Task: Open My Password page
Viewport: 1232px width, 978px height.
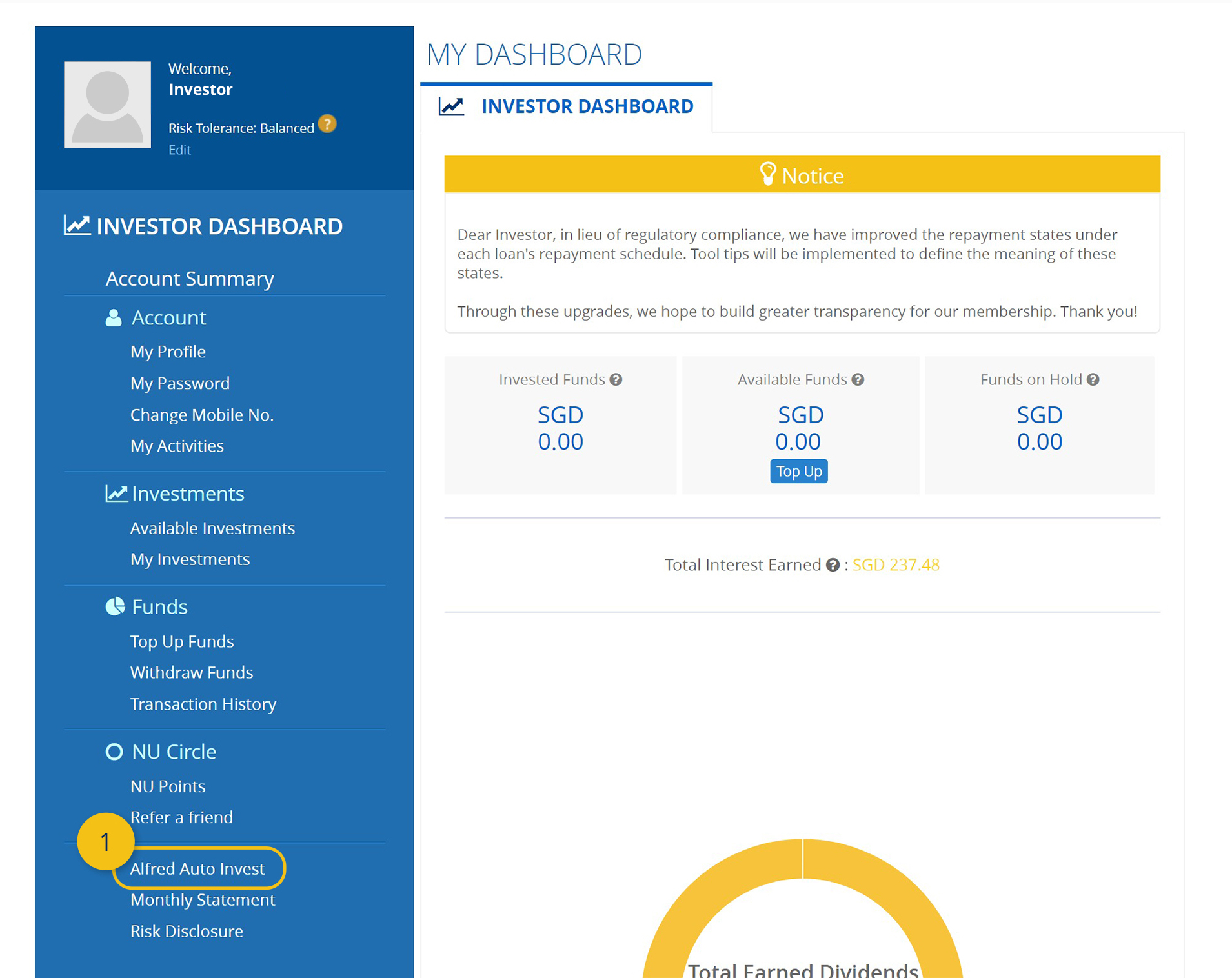Action: (180, 383)
